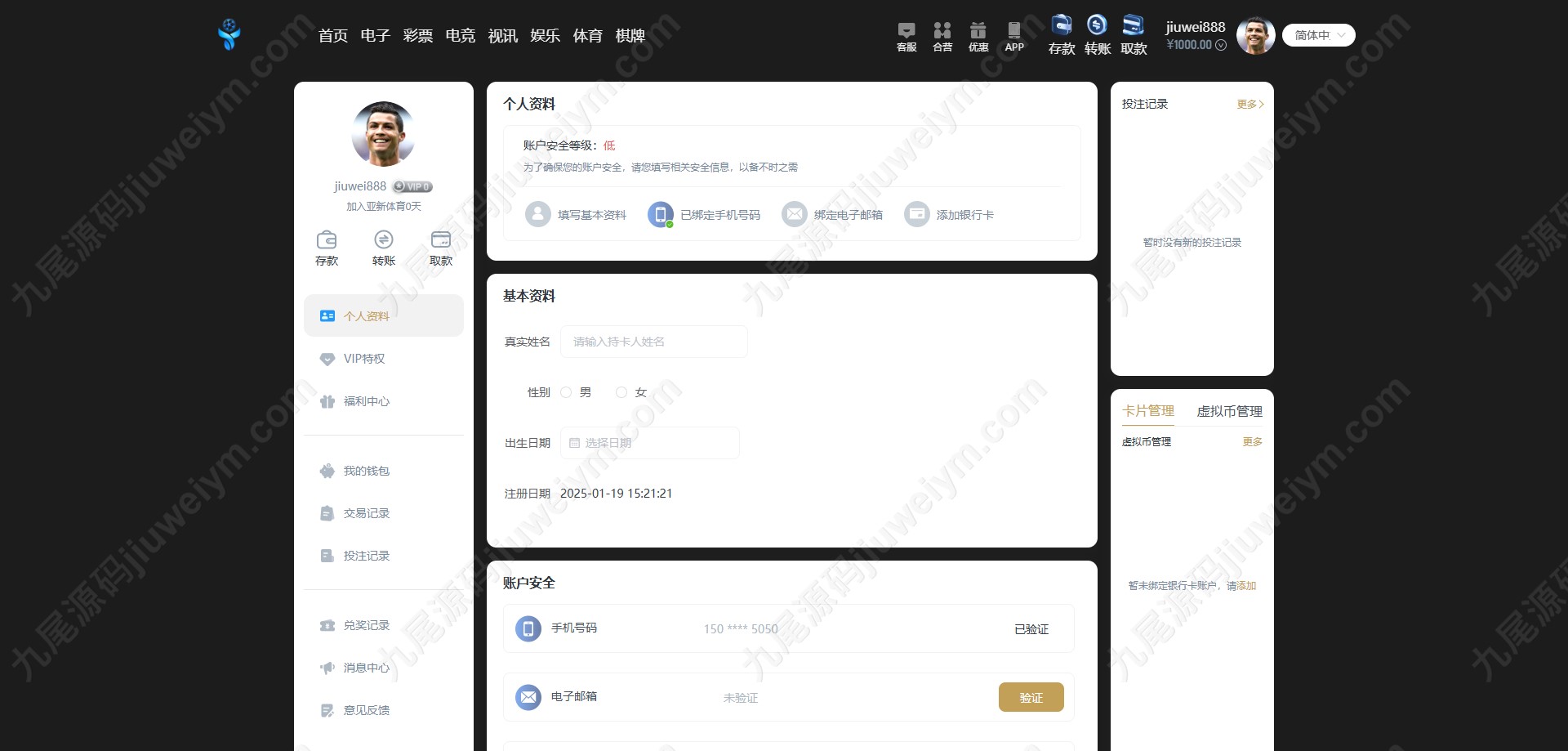Click the 验证 button for email
The height and width of the screenshot is (751, 1568).
(1031, 697)
